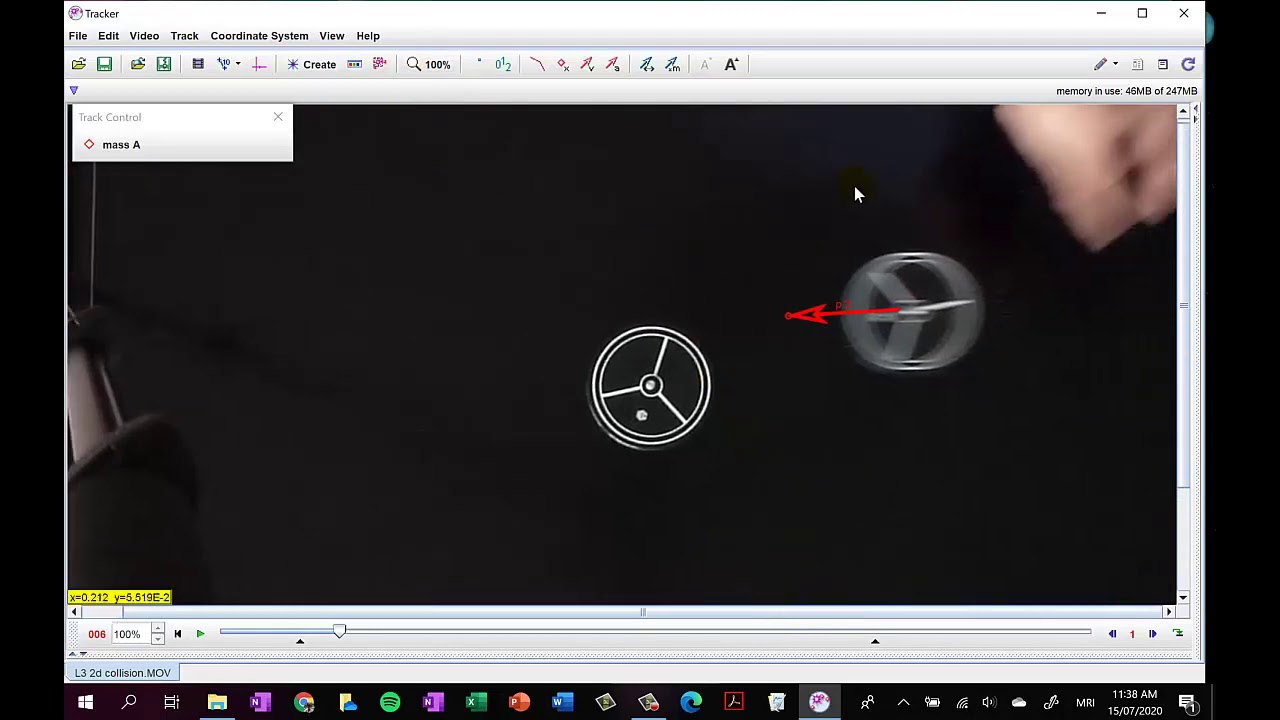
Task: Play the video with green button
Action: pos(200,634)
